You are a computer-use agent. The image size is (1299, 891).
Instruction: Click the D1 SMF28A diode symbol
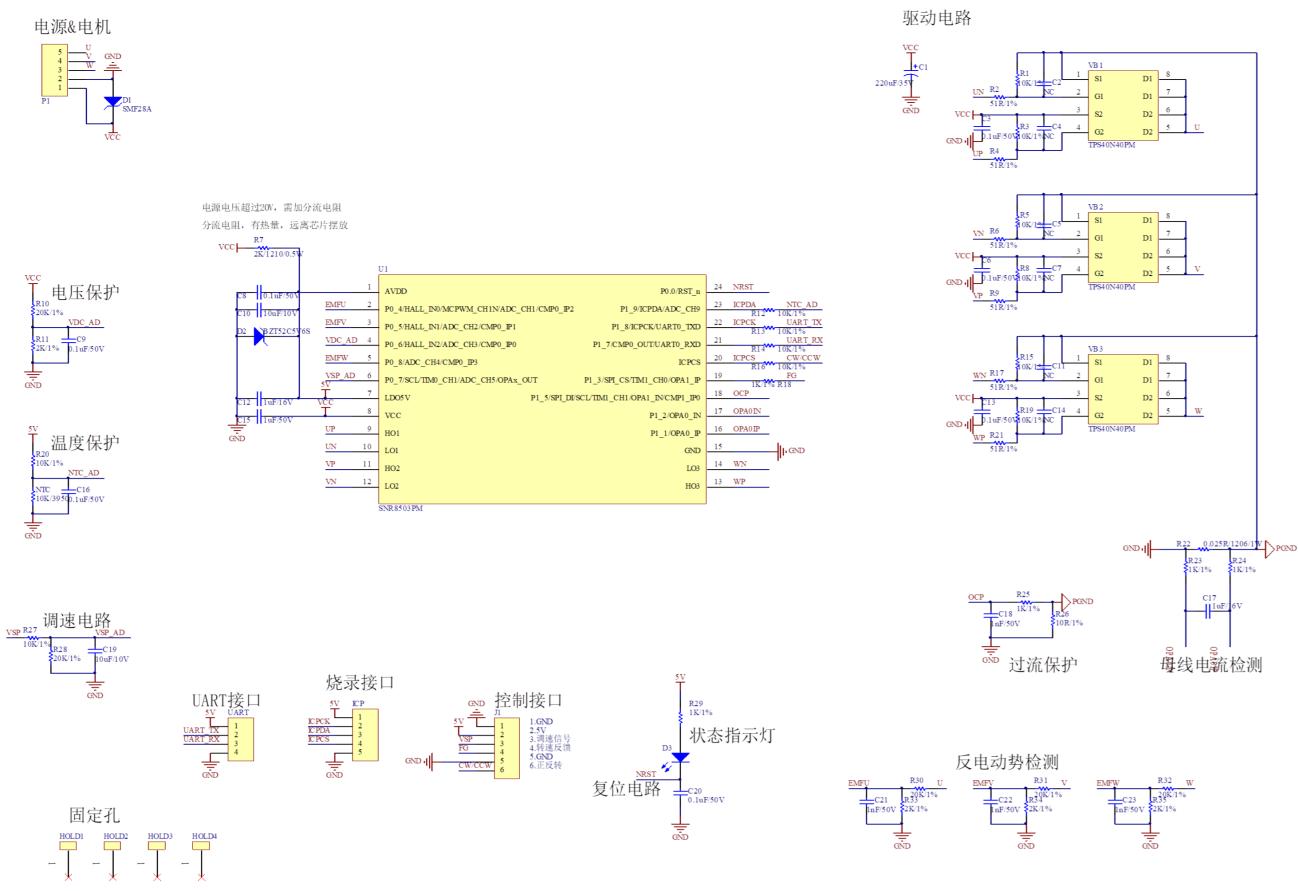click(x=112, y=102)
